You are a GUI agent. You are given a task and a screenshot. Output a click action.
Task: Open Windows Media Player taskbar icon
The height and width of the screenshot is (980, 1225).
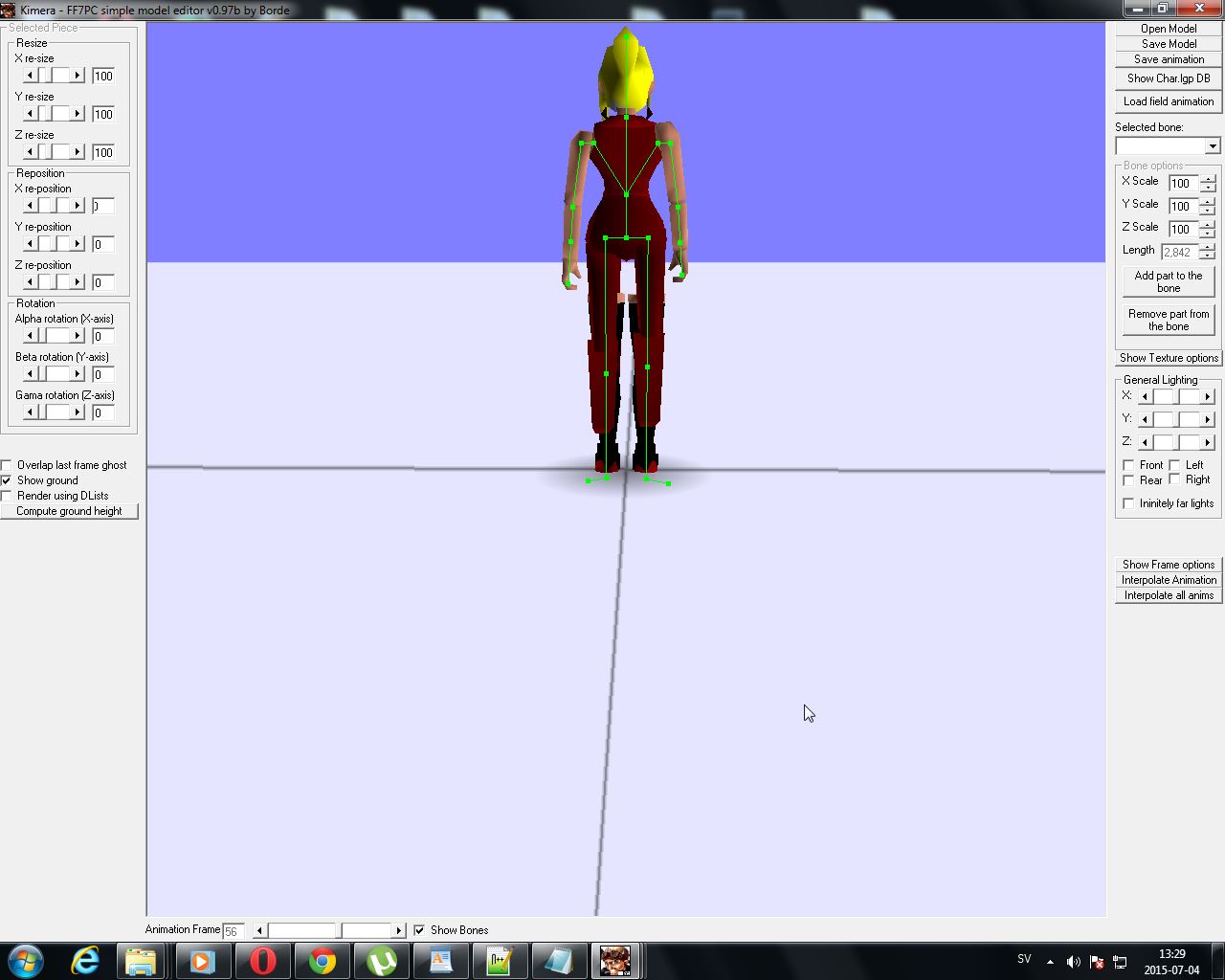pos(202,960)
